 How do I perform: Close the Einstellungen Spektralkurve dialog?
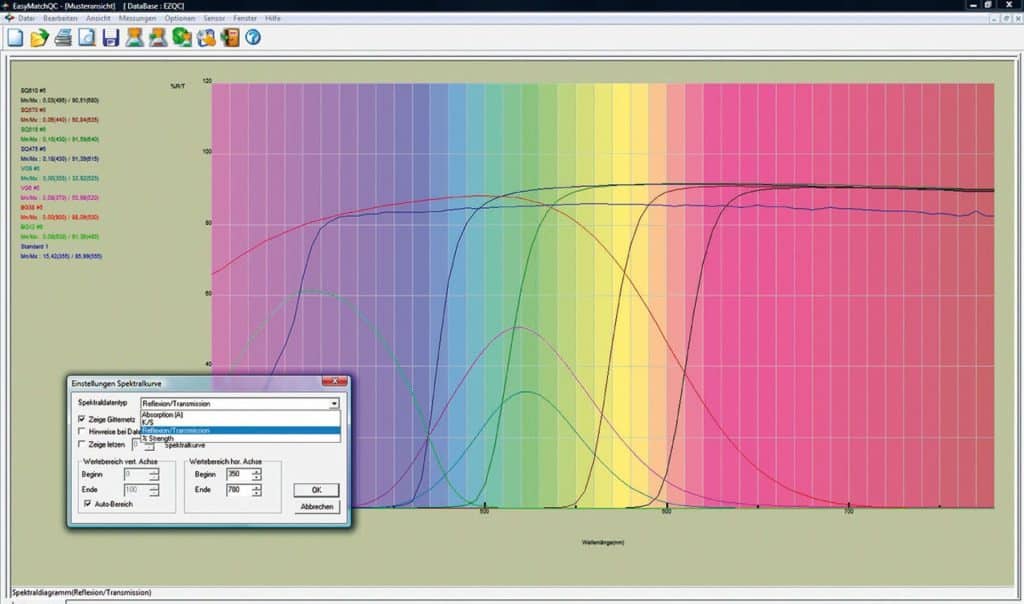pos(334,381)
